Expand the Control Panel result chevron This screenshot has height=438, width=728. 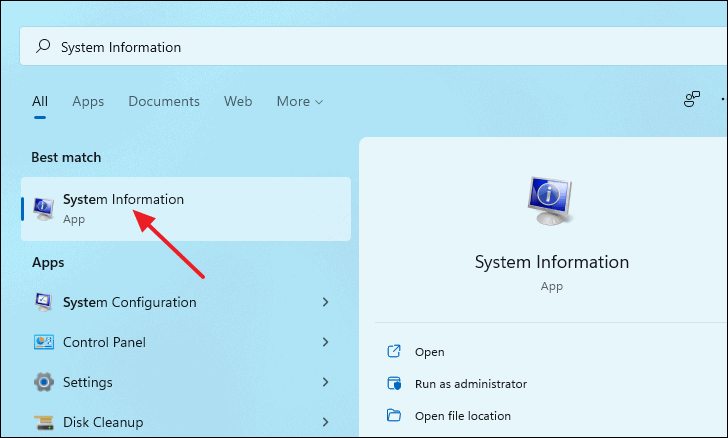coord(325,342)
